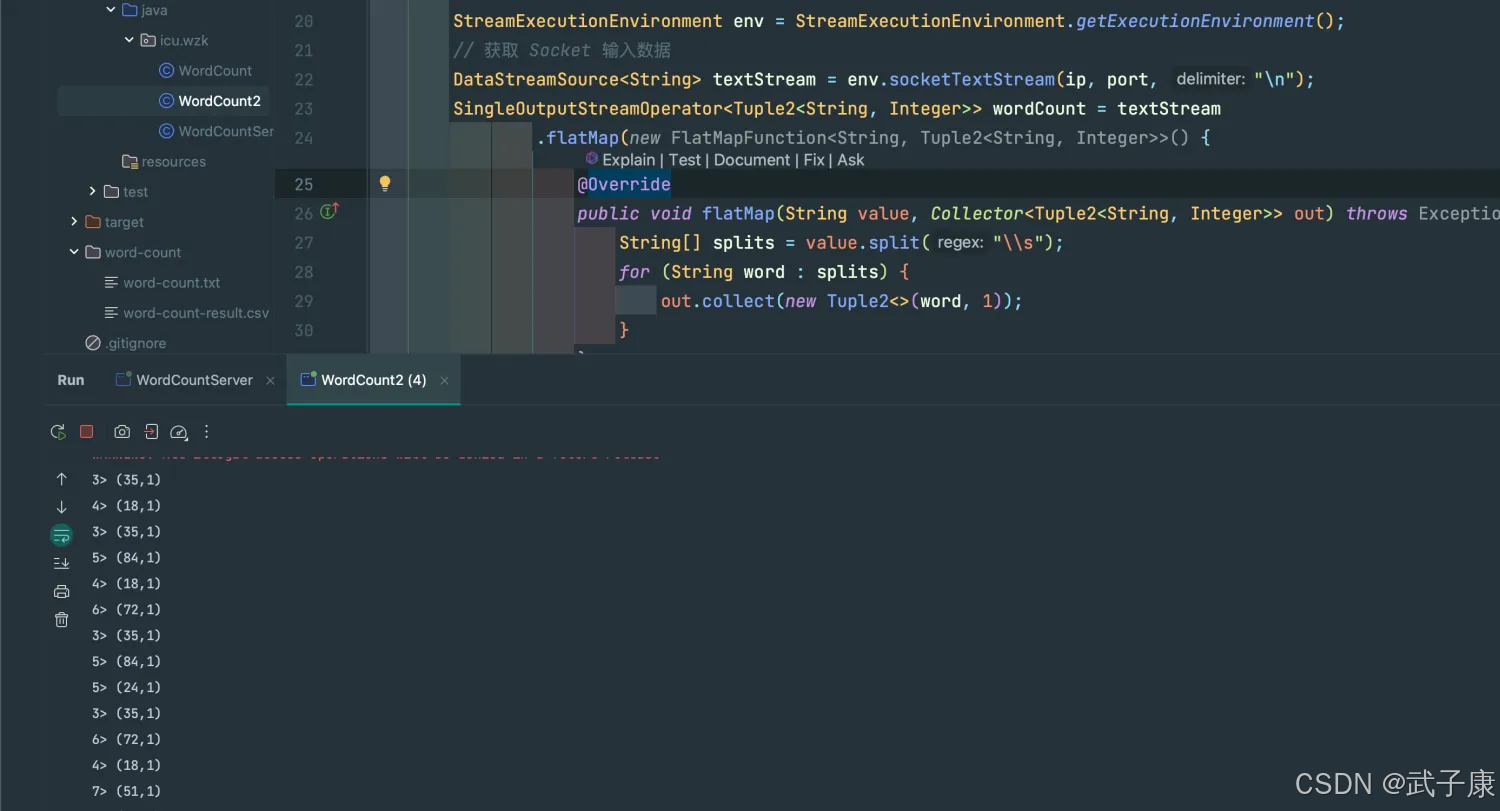Open word-count.txt file

point(162,283)
